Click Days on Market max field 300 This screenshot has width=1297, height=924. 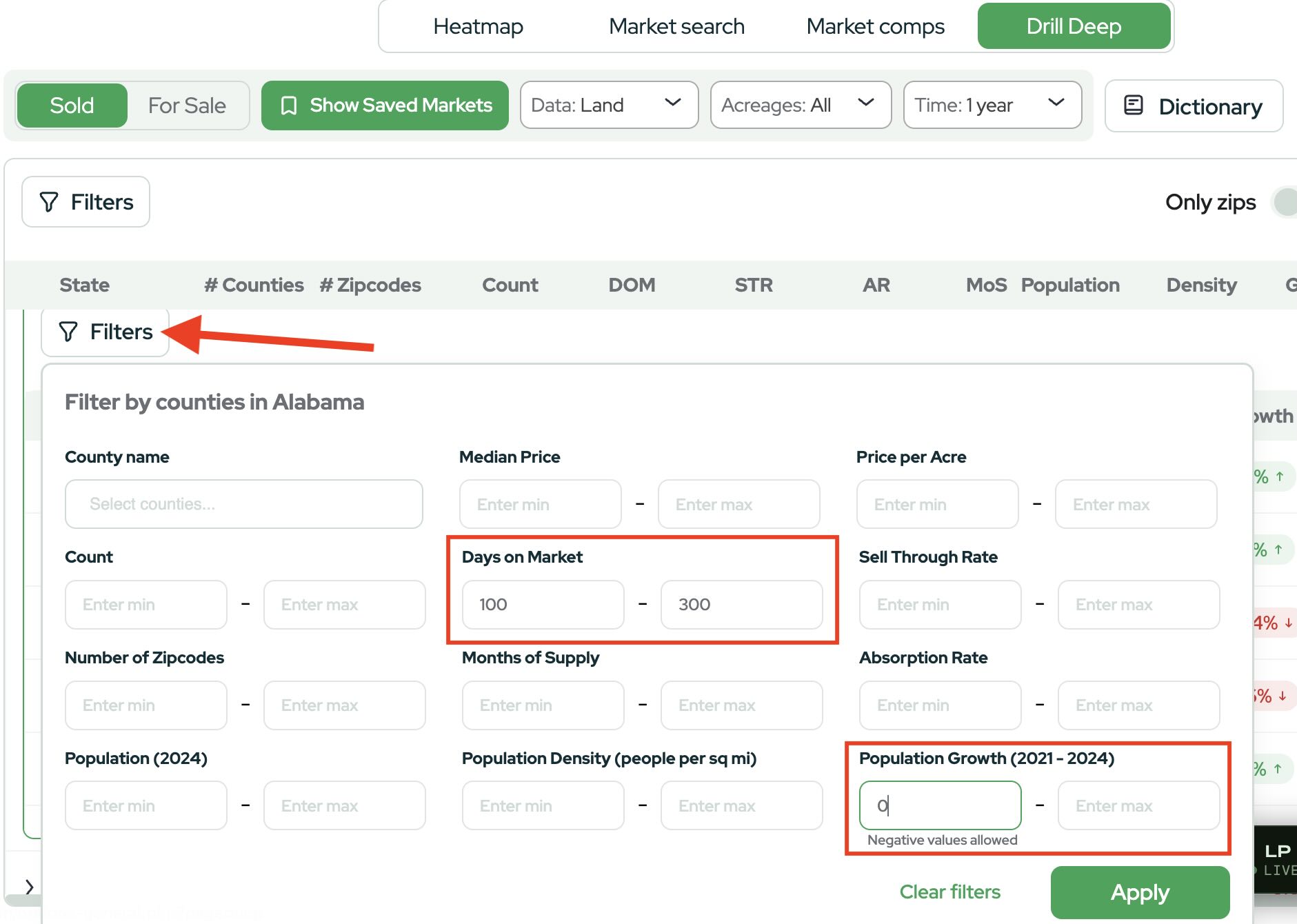coord(742,605)
